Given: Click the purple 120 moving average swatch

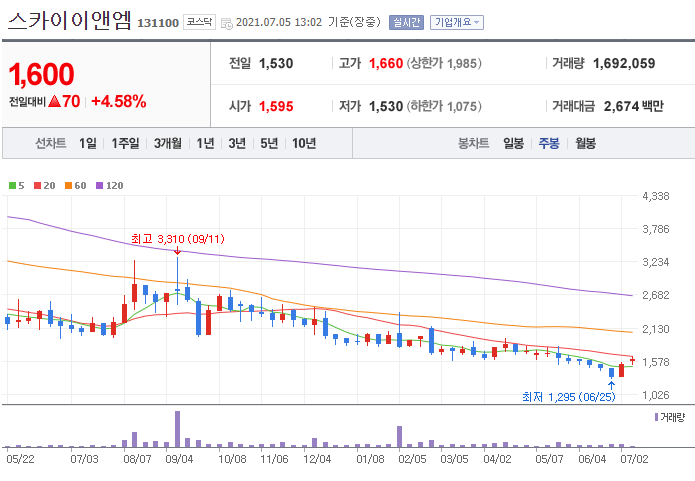Looking at the screenshot, I should 100,185.
